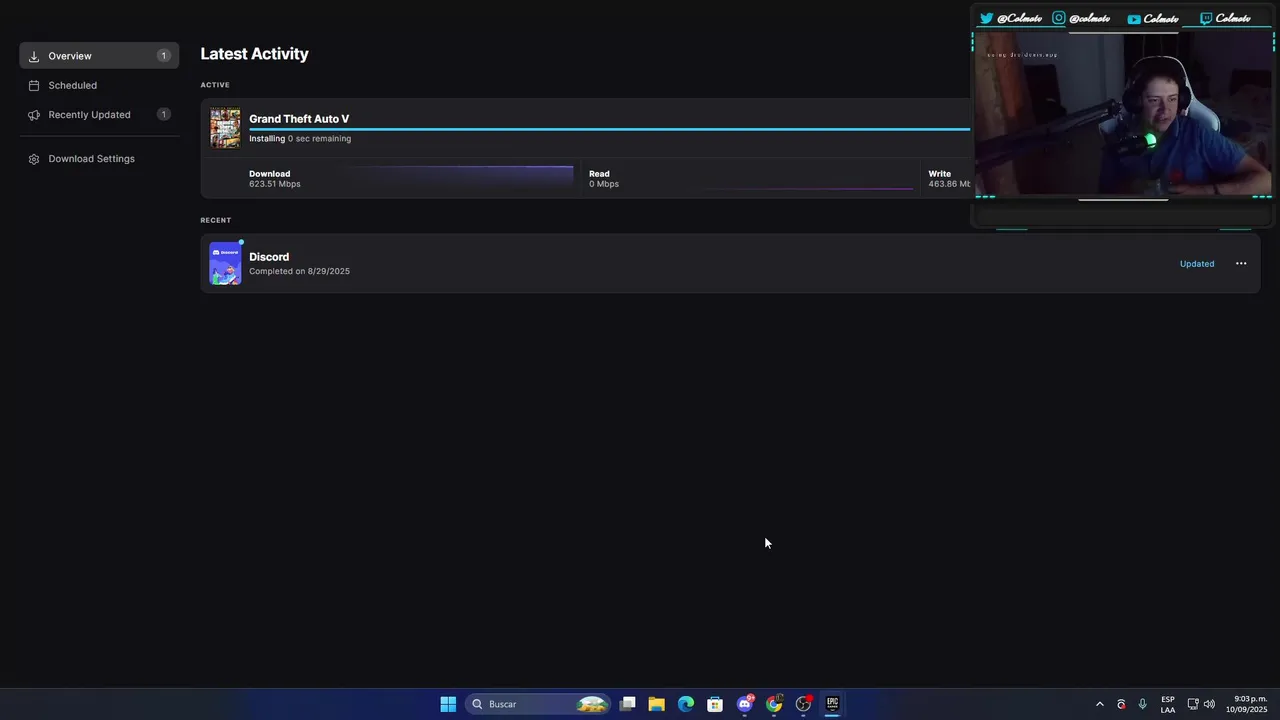Open the Windows Start menu
The image size is (1280, 720).
pyautogui.click(x=448, y=704)
